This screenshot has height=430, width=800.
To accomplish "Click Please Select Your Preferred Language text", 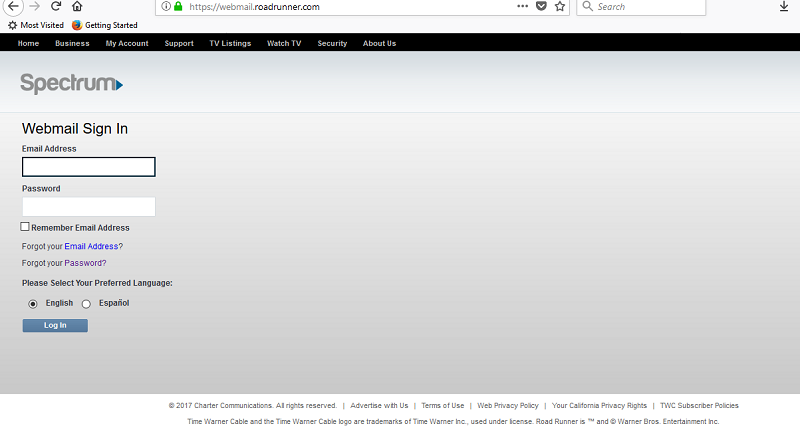I will click(x=97, y=283).
